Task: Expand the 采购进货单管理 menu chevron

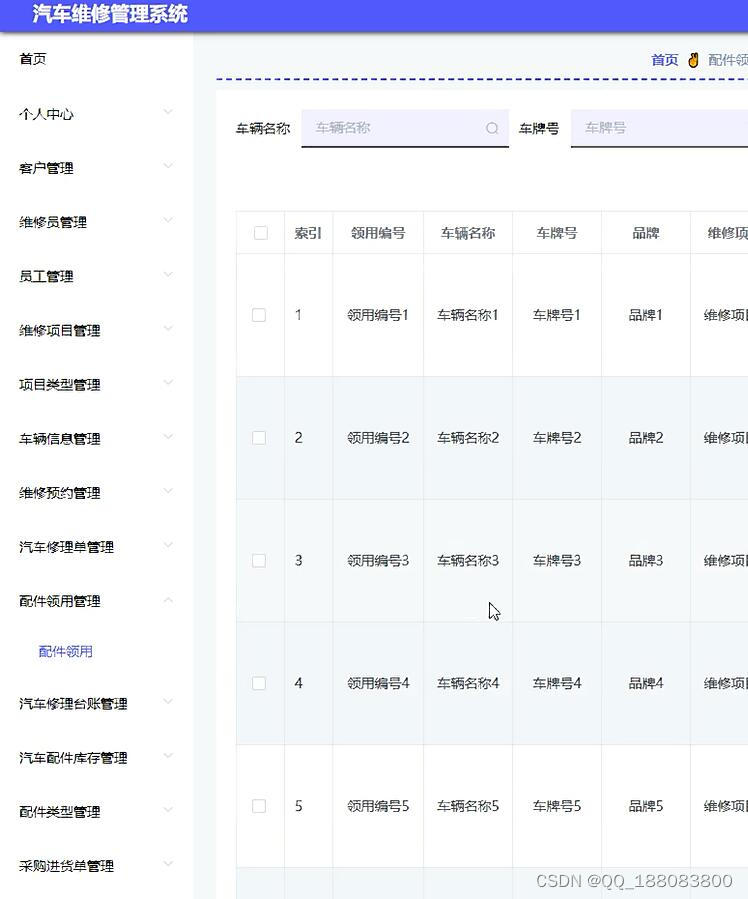Action: 168,863
